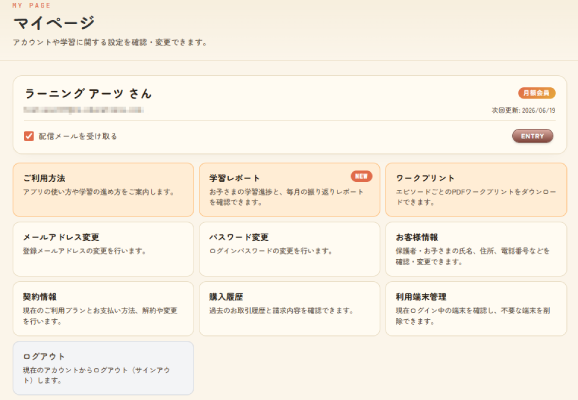Open the 購入履歴 card
This screenshot has width=578, height=400.
(289, 309)
